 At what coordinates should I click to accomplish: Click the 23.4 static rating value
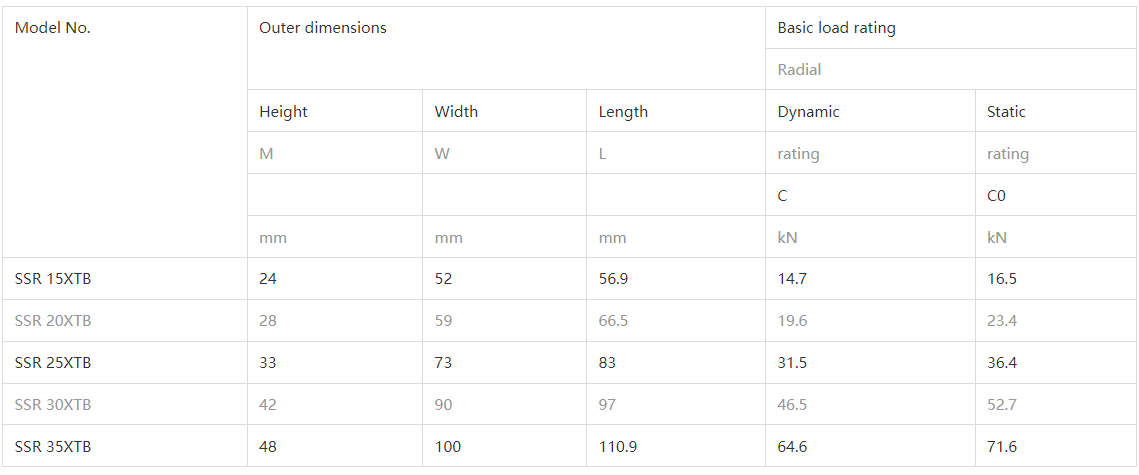[1002, 321]
